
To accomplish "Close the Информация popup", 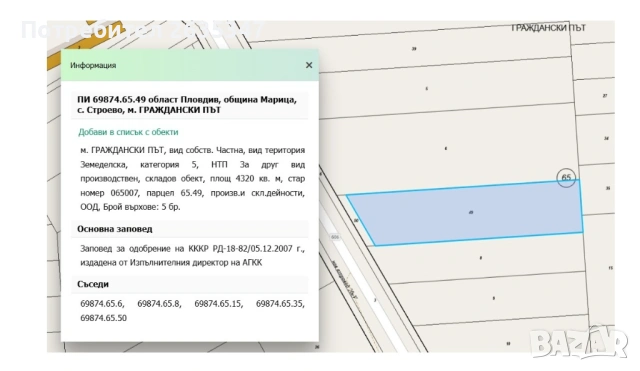I will pos(309,65).
